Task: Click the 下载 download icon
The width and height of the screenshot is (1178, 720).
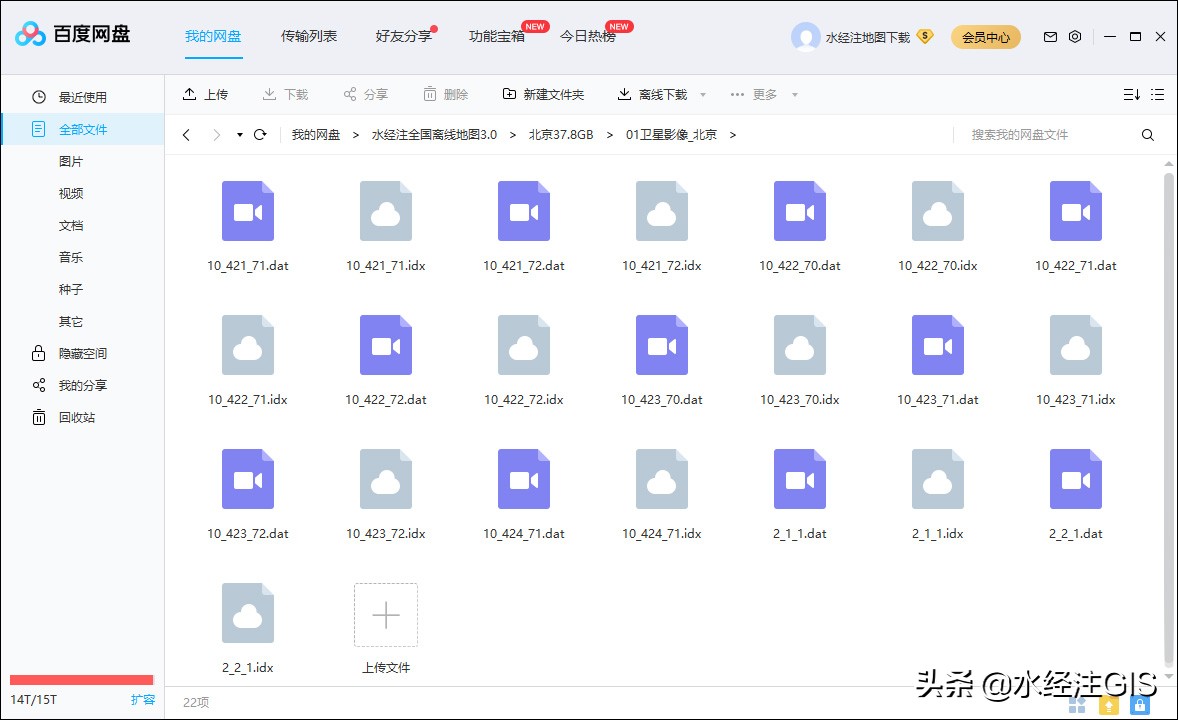Action: (268, 94)
